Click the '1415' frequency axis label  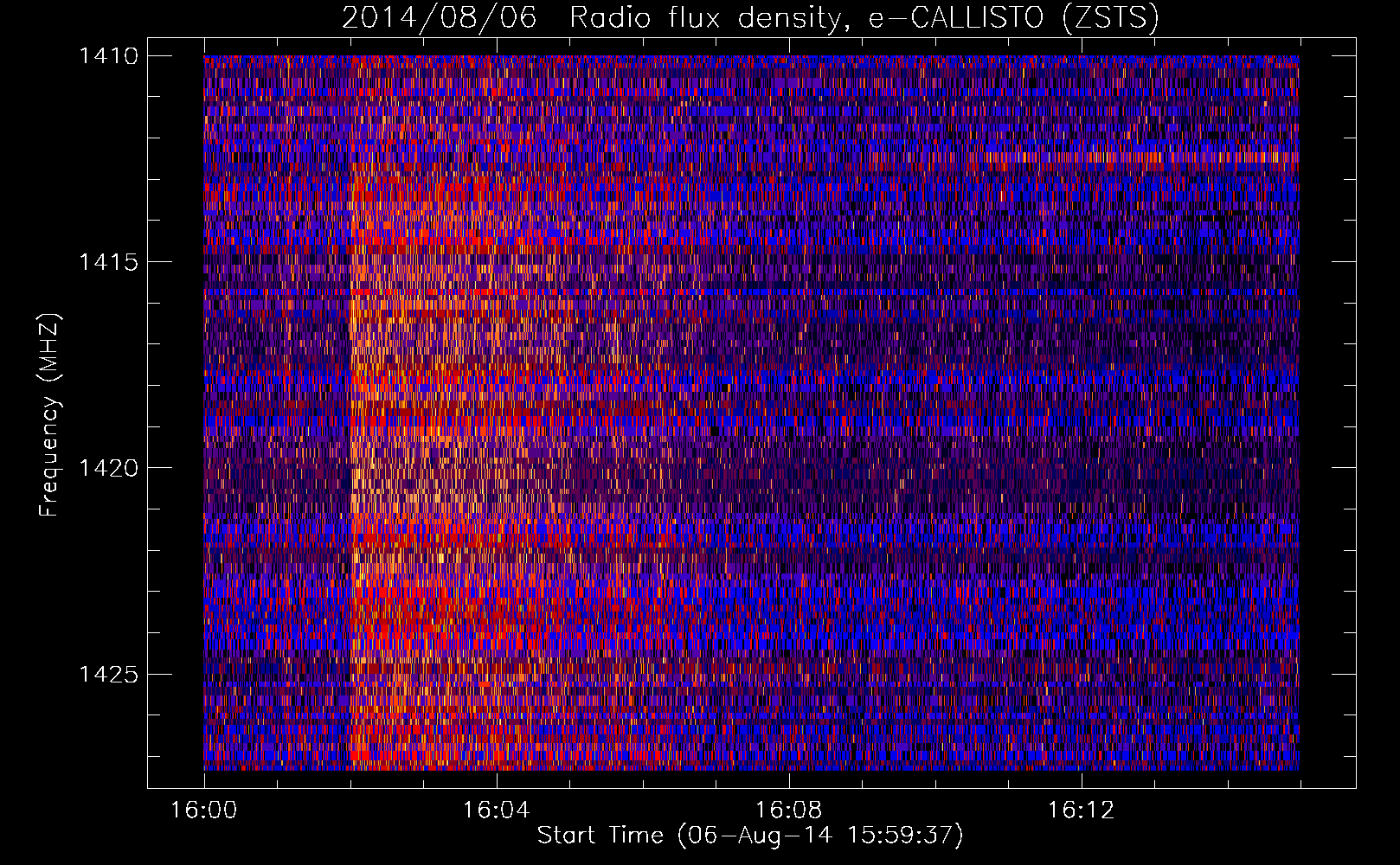(x=108, y=262)
